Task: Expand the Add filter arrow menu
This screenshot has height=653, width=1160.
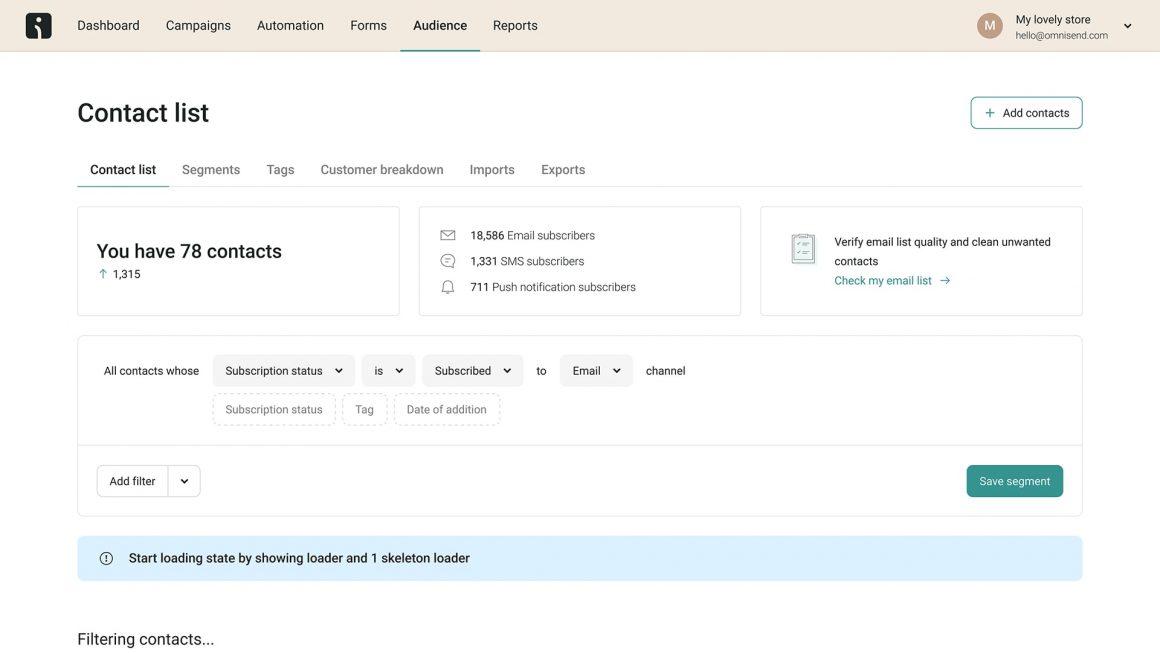Action: pos(184,481)
